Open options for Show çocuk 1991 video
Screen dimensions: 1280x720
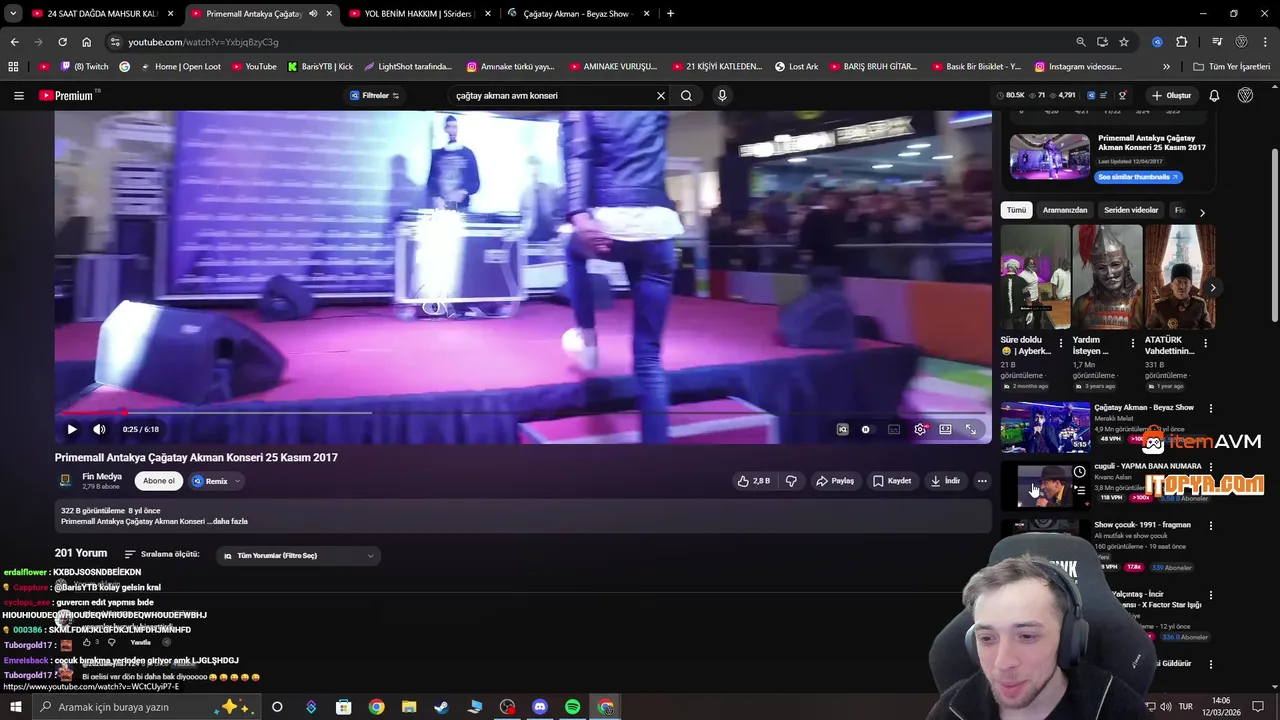[x=1211, y=525]
